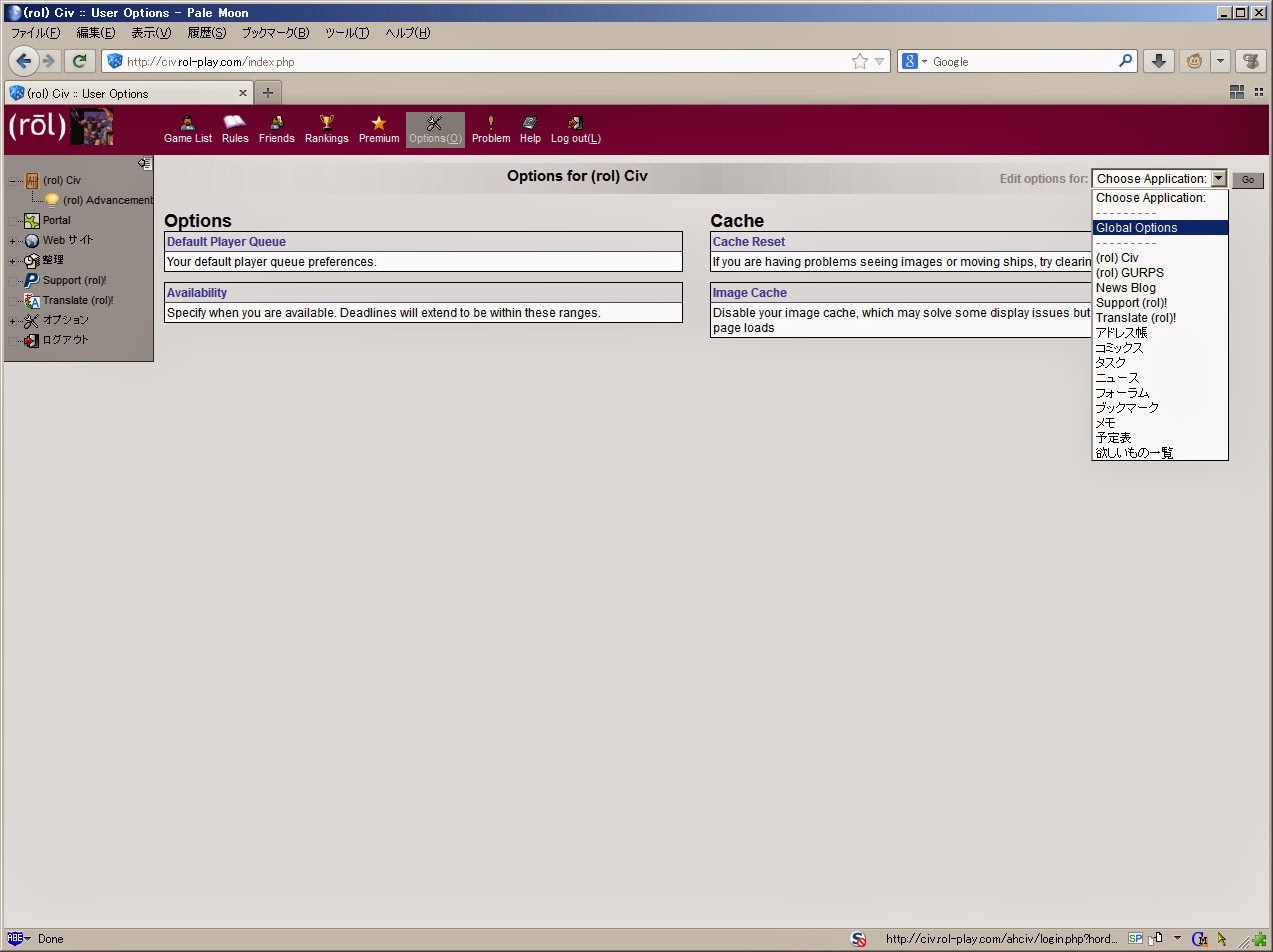Expand the Web サイト tree node
This screenshot has width=1273, height=952.
pos(13,241)
